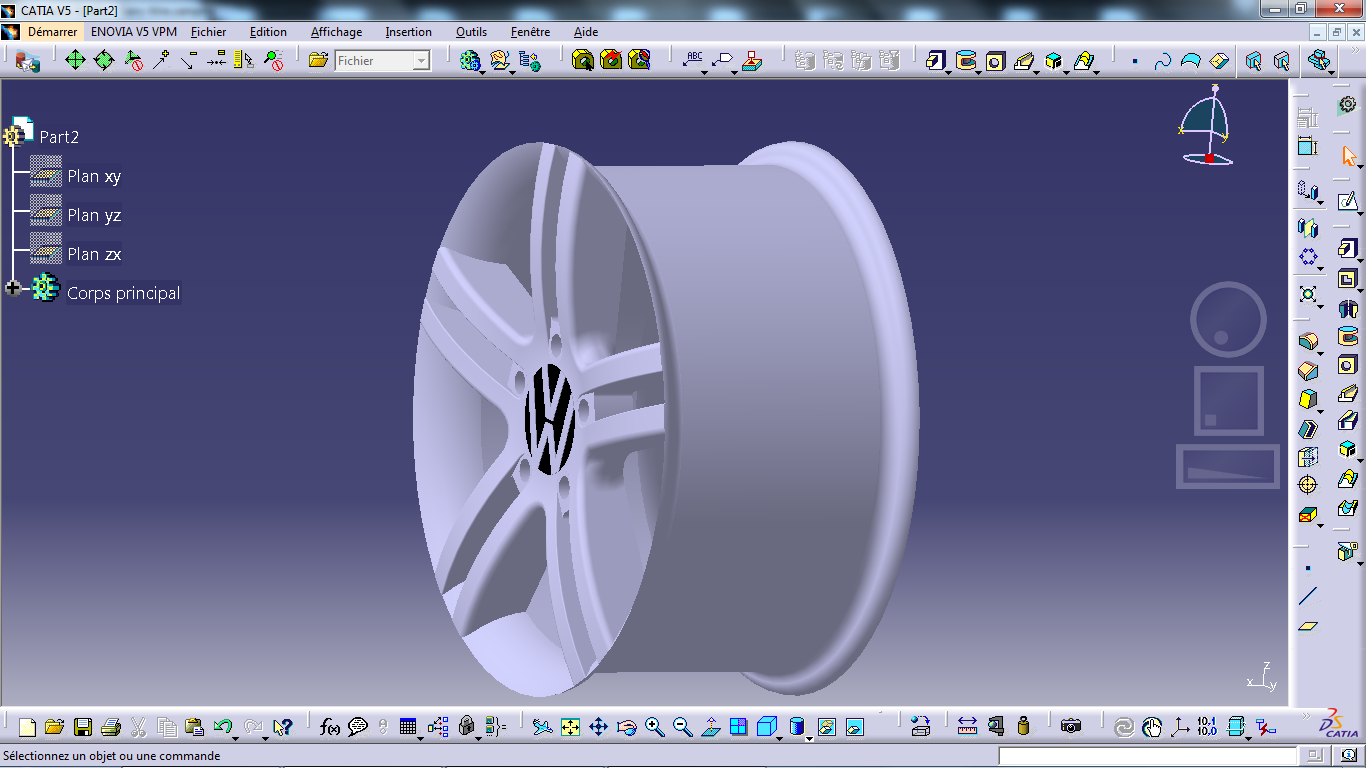Open the Affichage menu
The height and width of the screenshot is (768, 1366).
[336, 32]
